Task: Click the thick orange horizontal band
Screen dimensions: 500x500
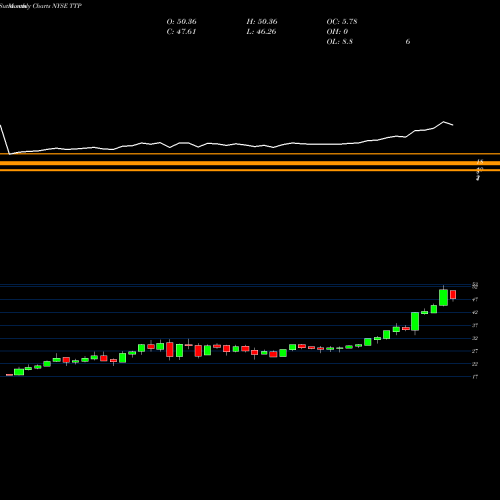Action: [x=250, y=163]
